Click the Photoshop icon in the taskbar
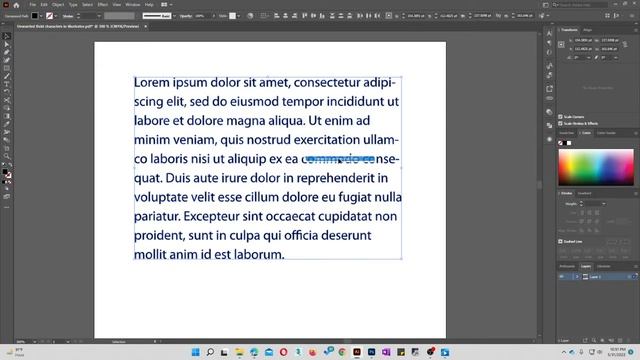 371,352
